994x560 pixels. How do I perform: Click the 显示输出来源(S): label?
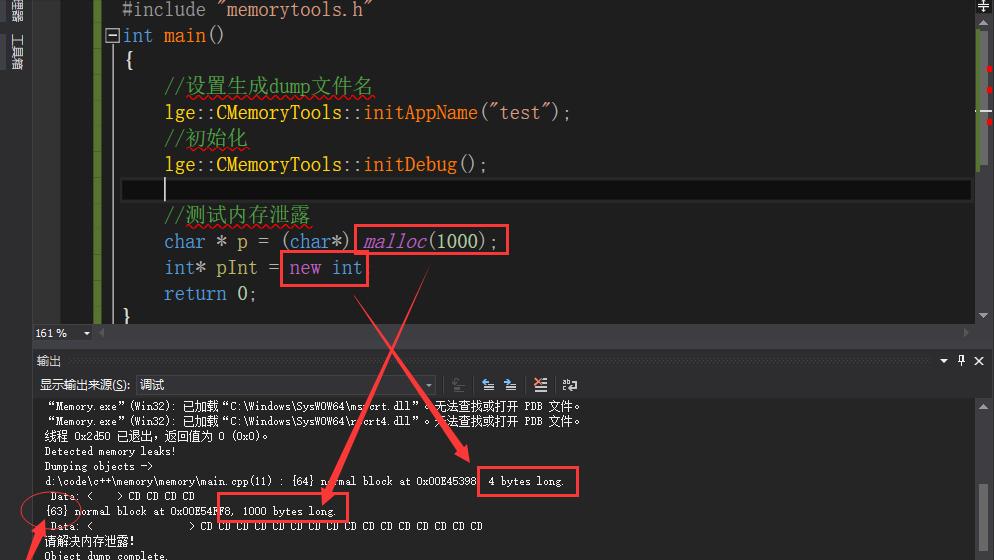click(x=85, y=385)
